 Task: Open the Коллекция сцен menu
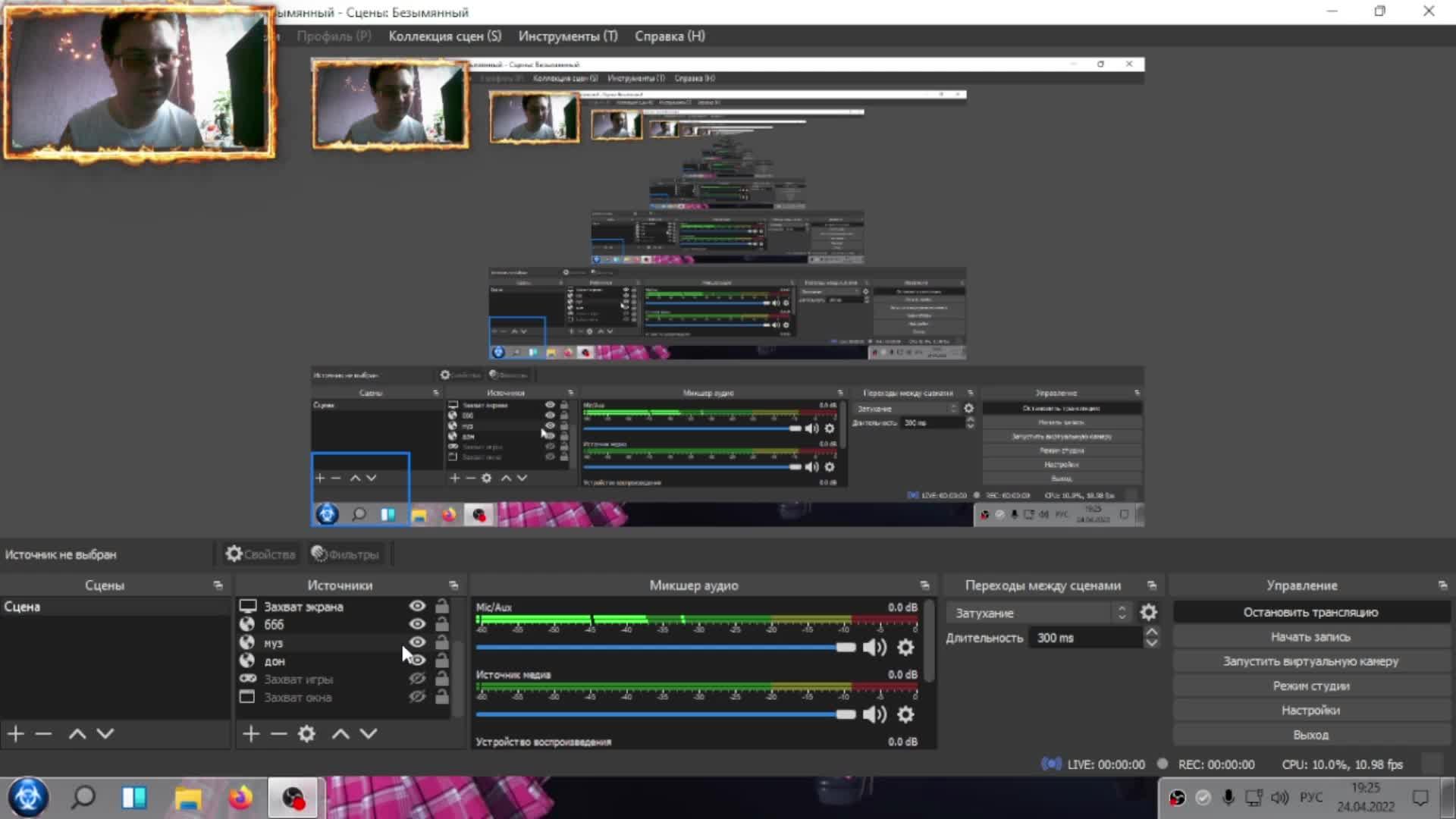[x=444, y=36]
